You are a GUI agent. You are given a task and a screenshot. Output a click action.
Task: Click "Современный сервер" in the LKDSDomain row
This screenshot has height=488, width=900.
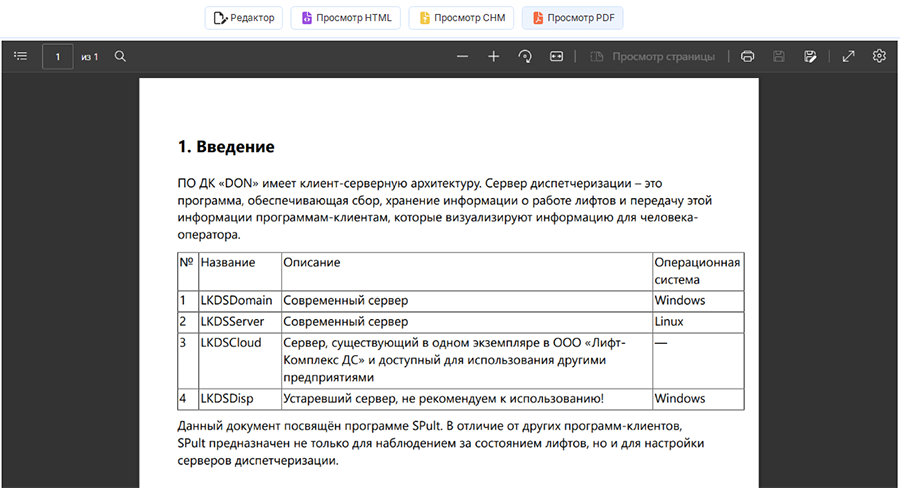[x=467, y=300]
